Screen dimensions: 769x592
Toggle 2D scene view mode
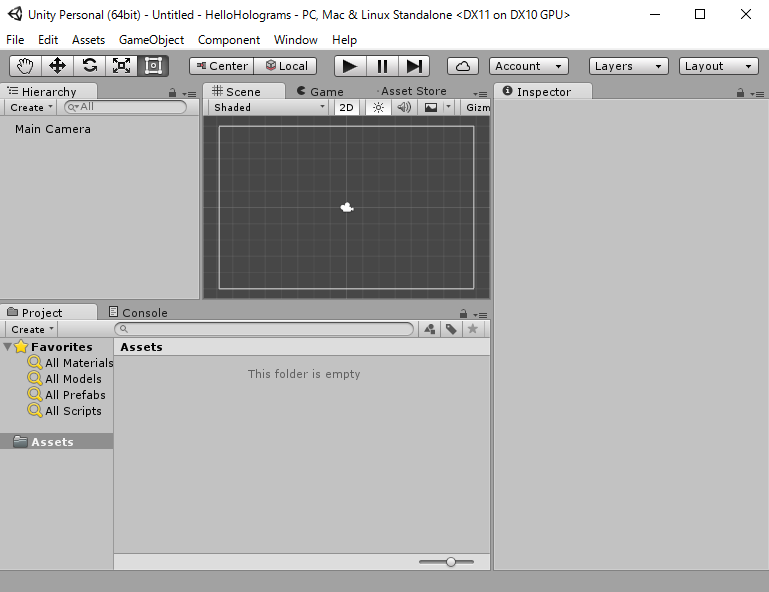pyautogui.click(x=346, y=107)
